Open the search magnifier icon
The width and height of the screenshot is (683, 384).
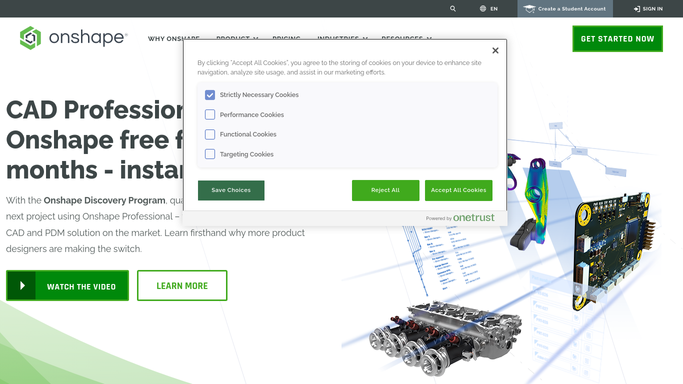[453, 9]
